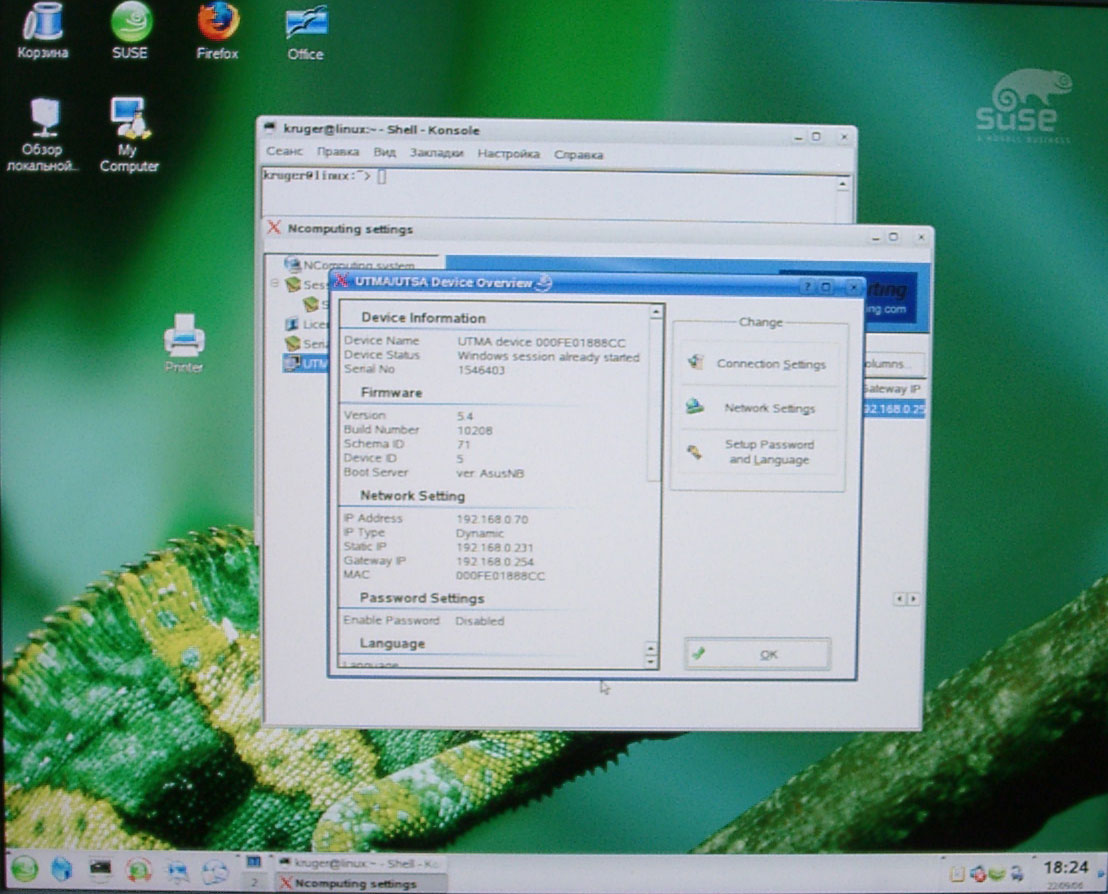This screenshot has height=894, width=1108.
Task: Click the IP Address value 192.168.0.70
Action: (492, 519)
